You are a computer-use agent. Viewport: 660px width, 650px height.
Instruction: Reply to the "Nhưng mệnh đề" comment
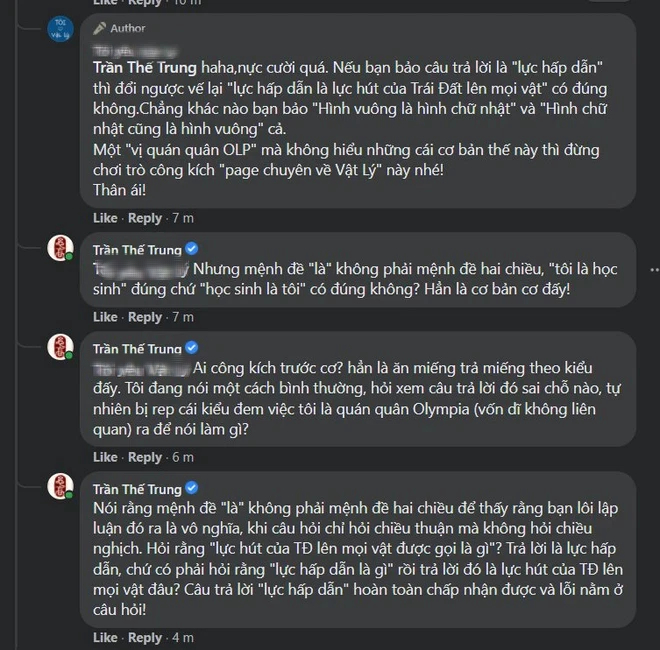(x=145, y=317)
